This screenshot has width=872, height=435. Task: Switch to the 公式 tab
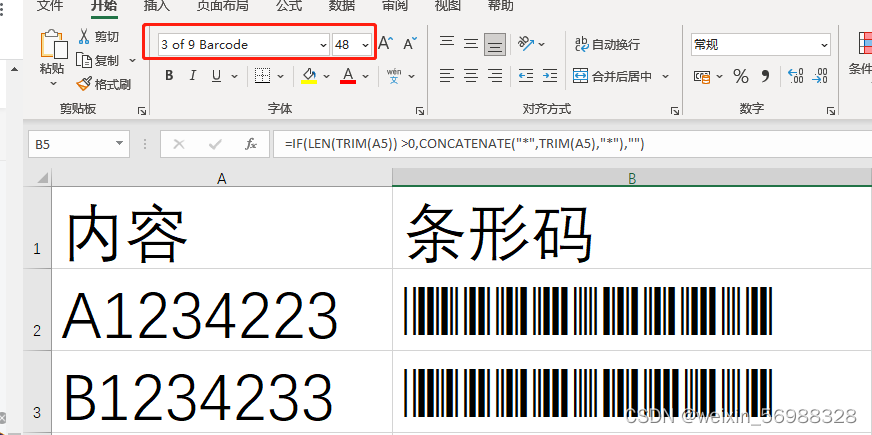(289, 6)
